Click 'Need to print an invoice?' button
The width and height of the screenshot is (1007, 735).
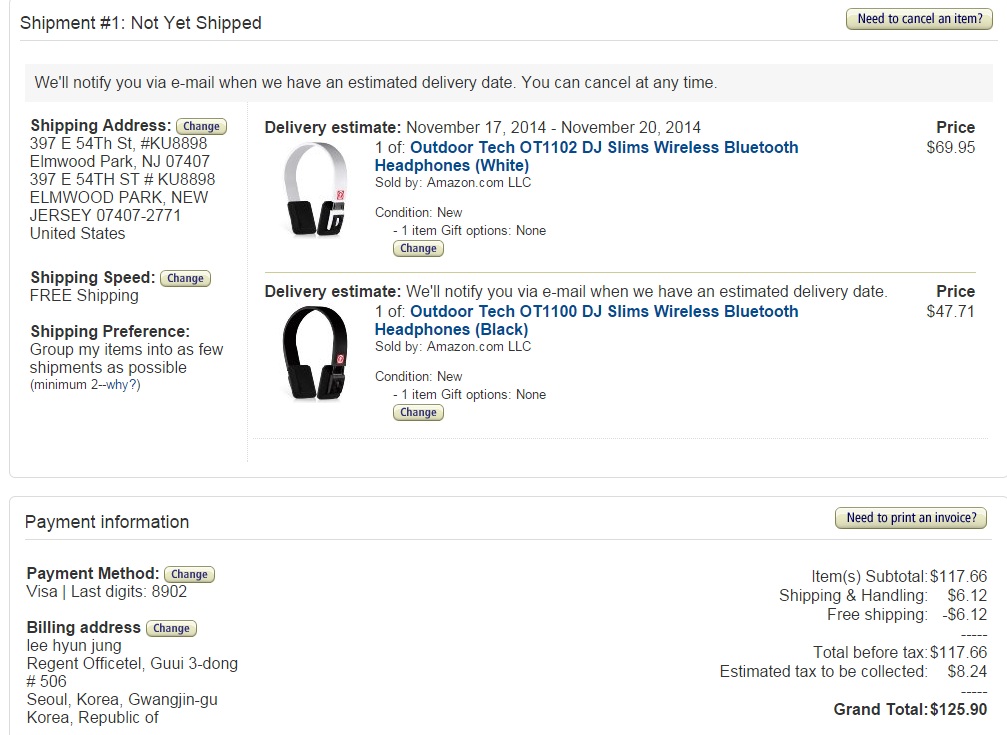click(x=911, y=518)
